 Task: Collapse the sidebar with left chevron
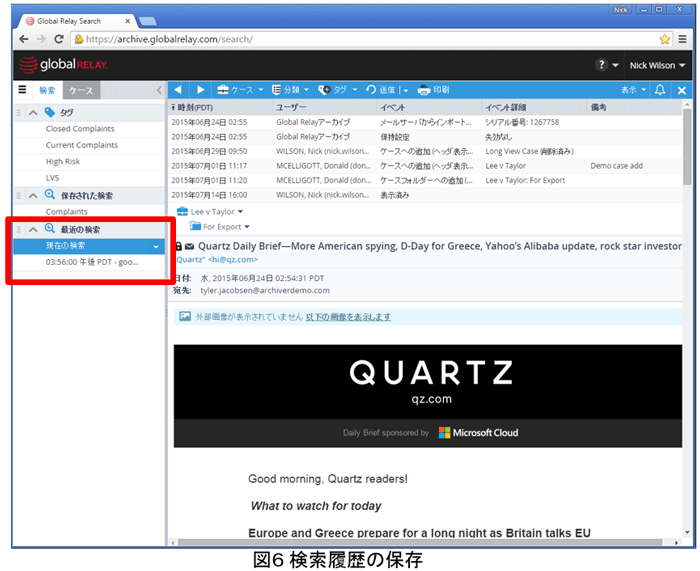(159, 90)
